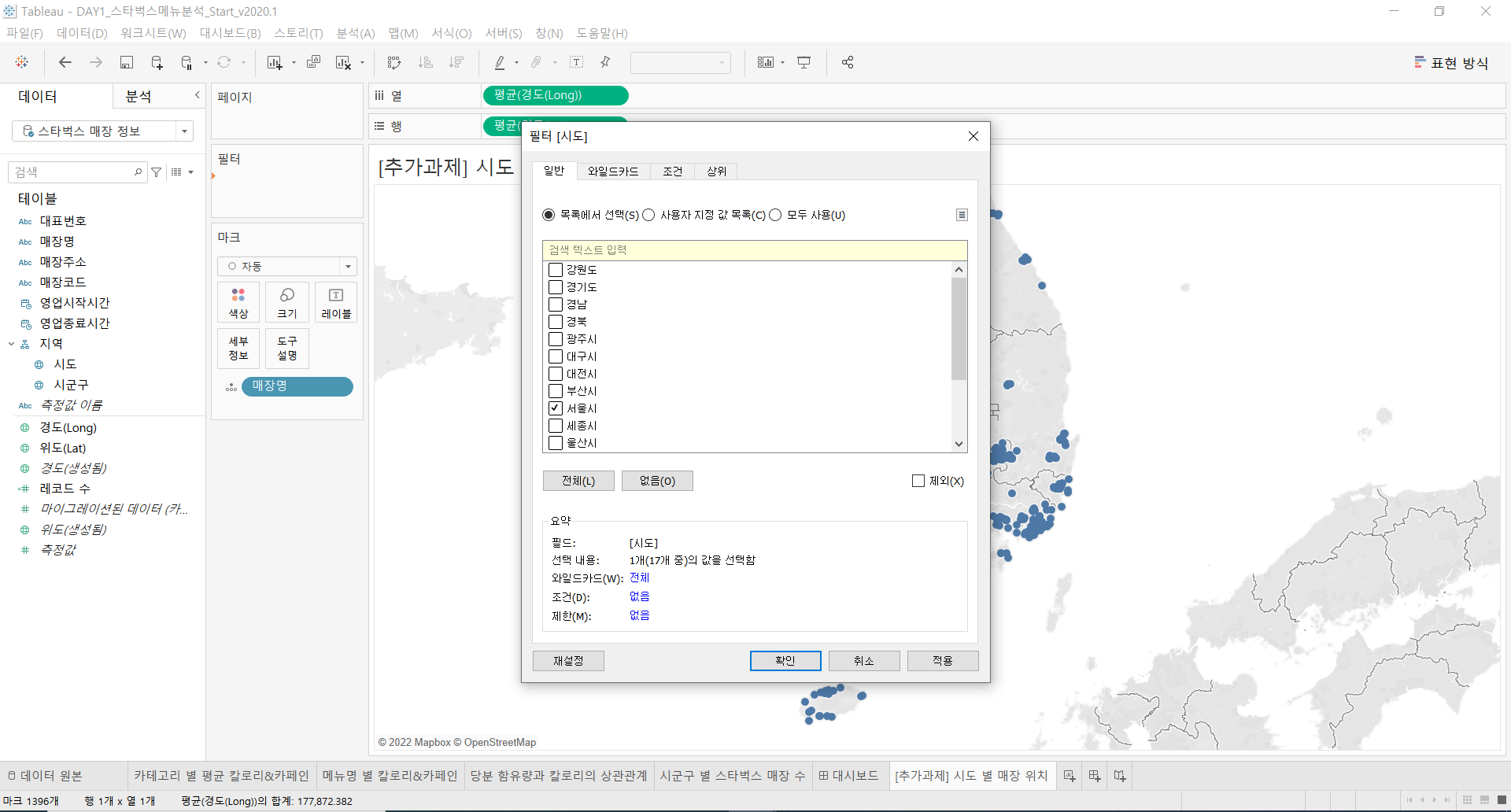Image resolution: width=1511 pixels, height=812 pixels.
Task: Click the sort descending icon
Action: (x=456, y=62)
